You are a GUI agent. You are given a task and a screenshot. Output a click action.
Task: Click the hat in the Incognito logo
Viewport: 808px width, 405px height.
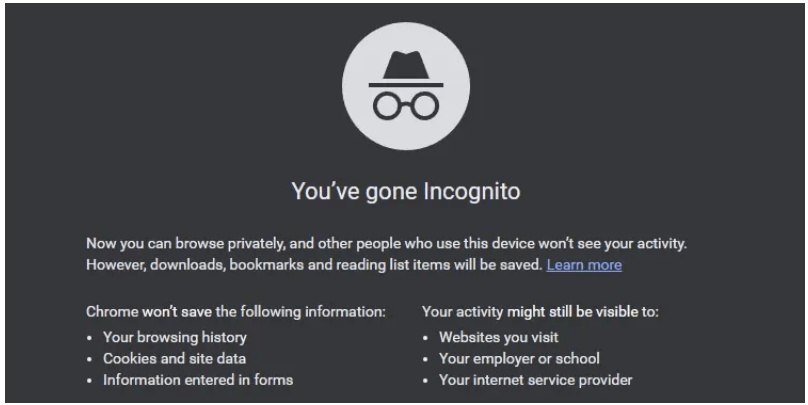pos(406,68)
